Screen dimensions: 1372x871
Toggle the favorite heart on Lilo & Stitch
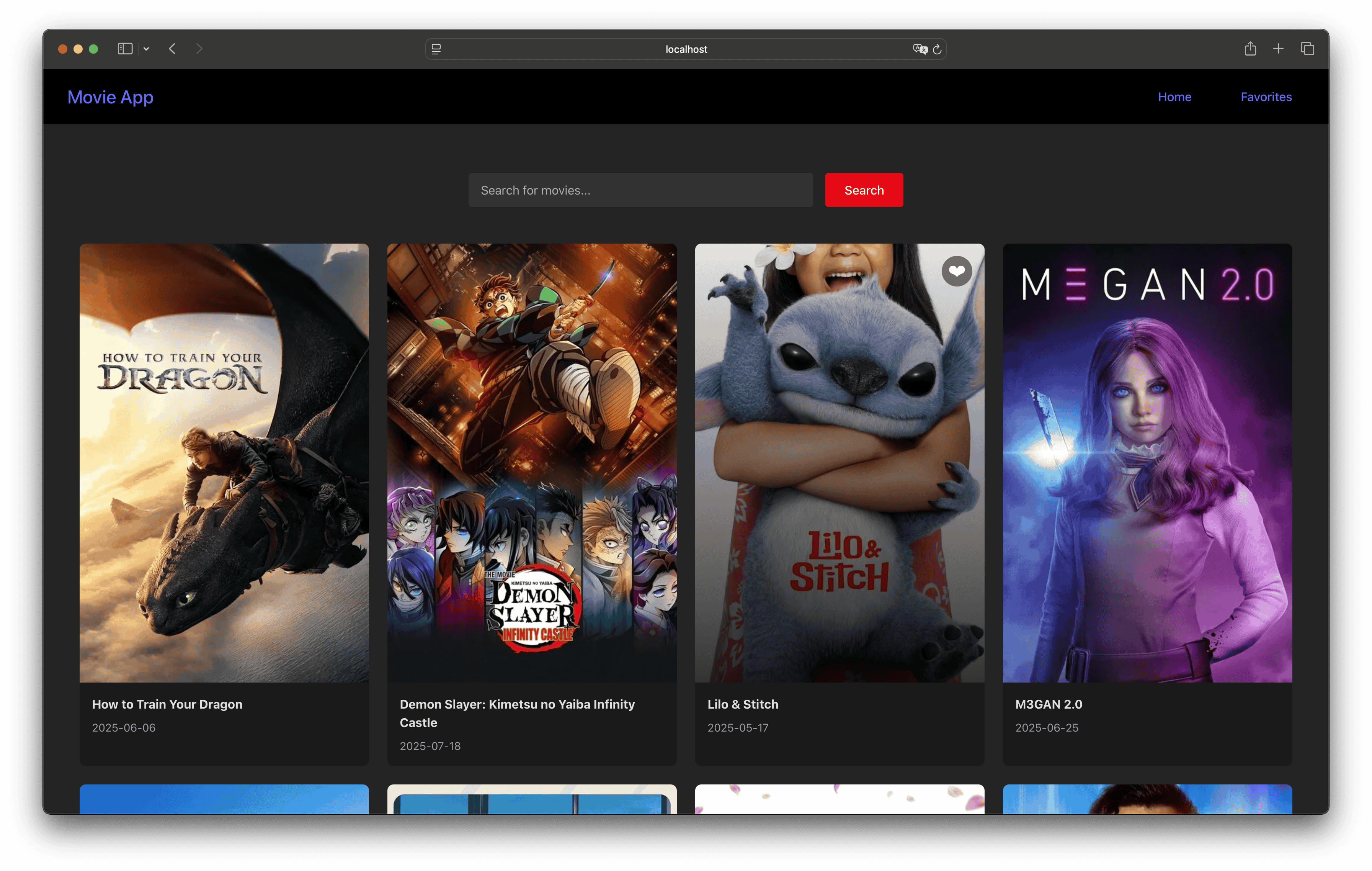[957, 271]
